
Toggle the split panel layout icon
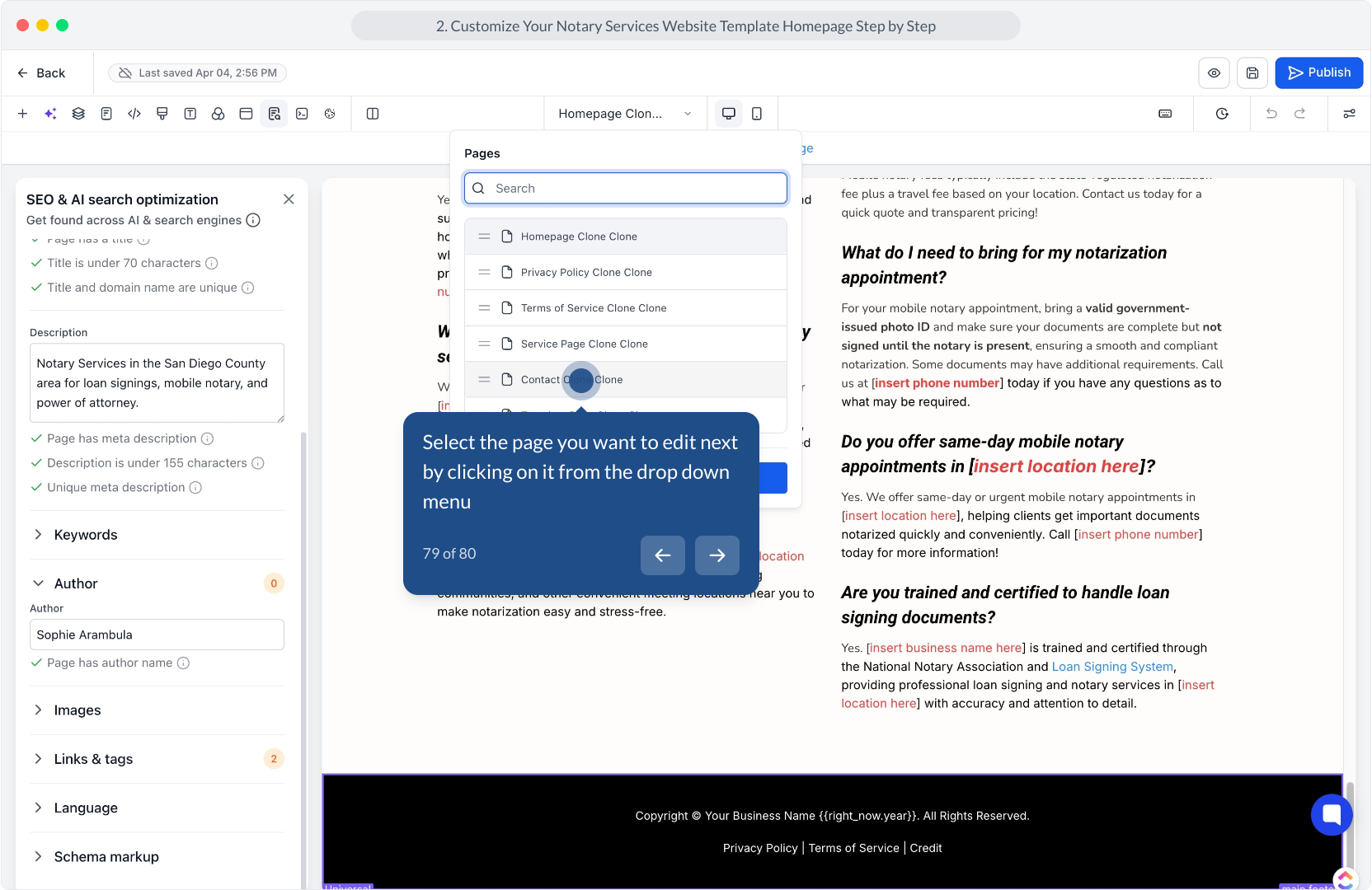pyautogui.click(x=373, y=114)
